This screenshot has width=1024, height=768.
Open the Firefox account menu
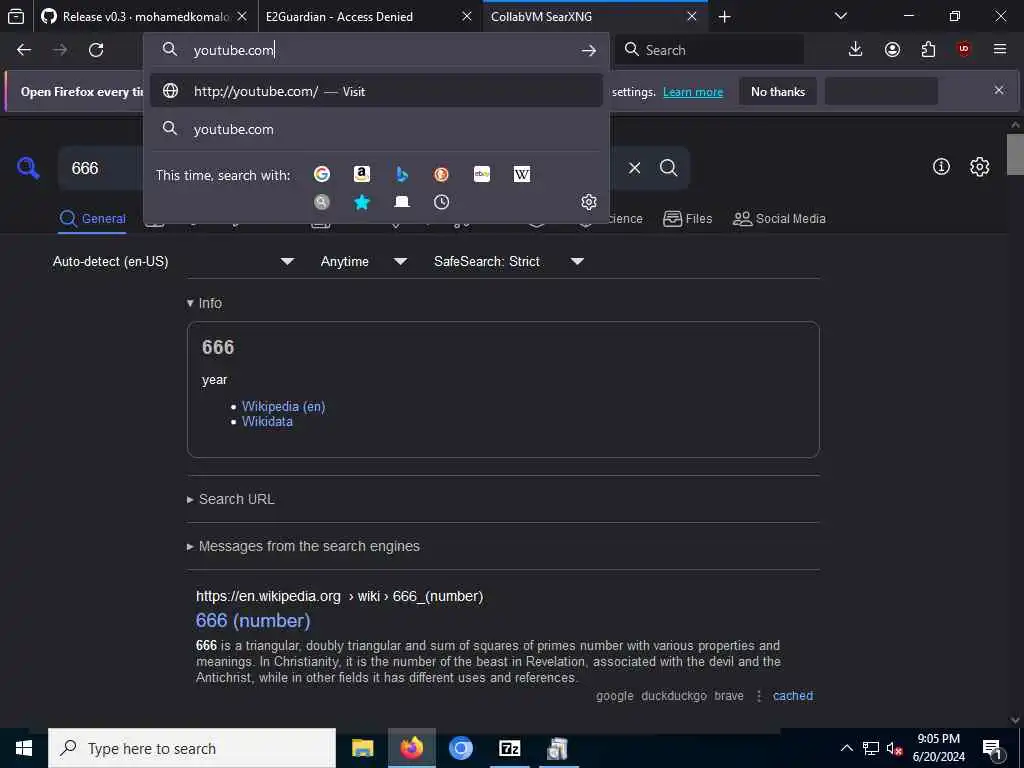click(x=892, y=49)
